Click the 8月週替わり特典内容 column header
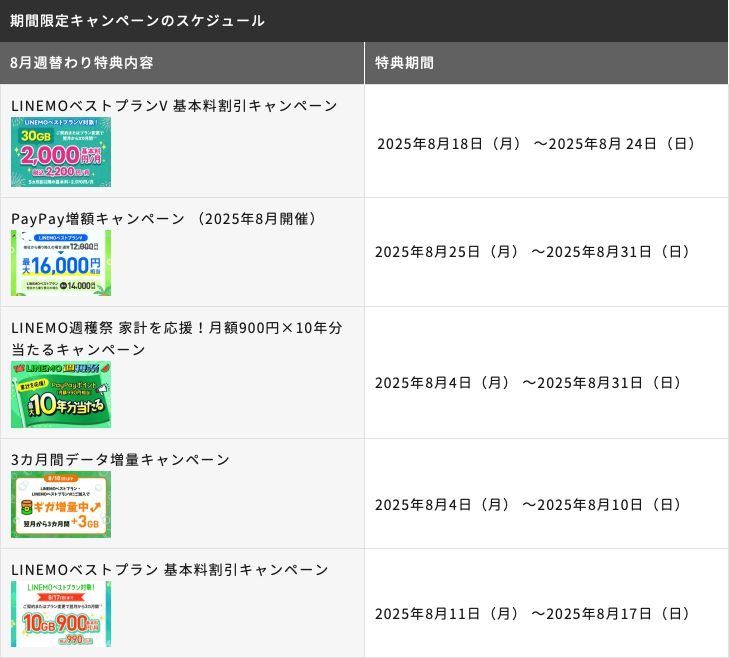The image size is (729, 658). coord(81,63)
